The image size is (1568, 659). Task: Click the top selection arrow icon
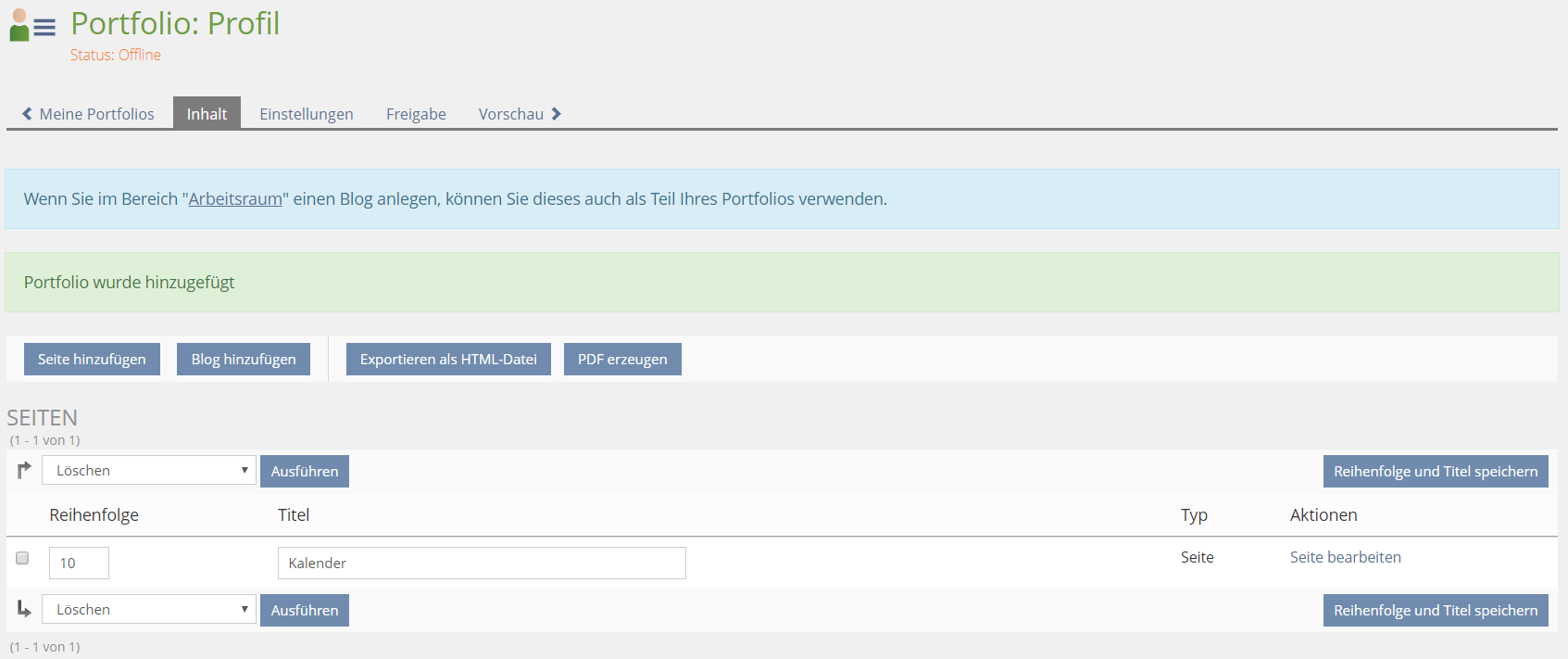(x=24, y=470)
